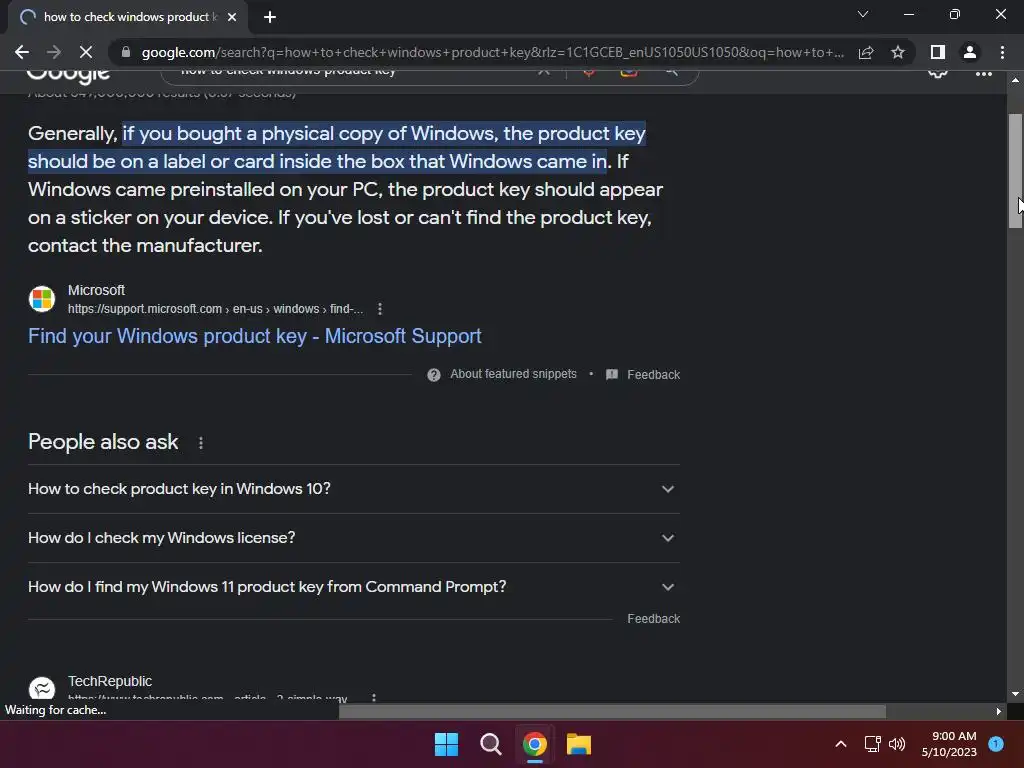Open clock and date 9:00 AM
1024x768 pixels.
[949, 744]
